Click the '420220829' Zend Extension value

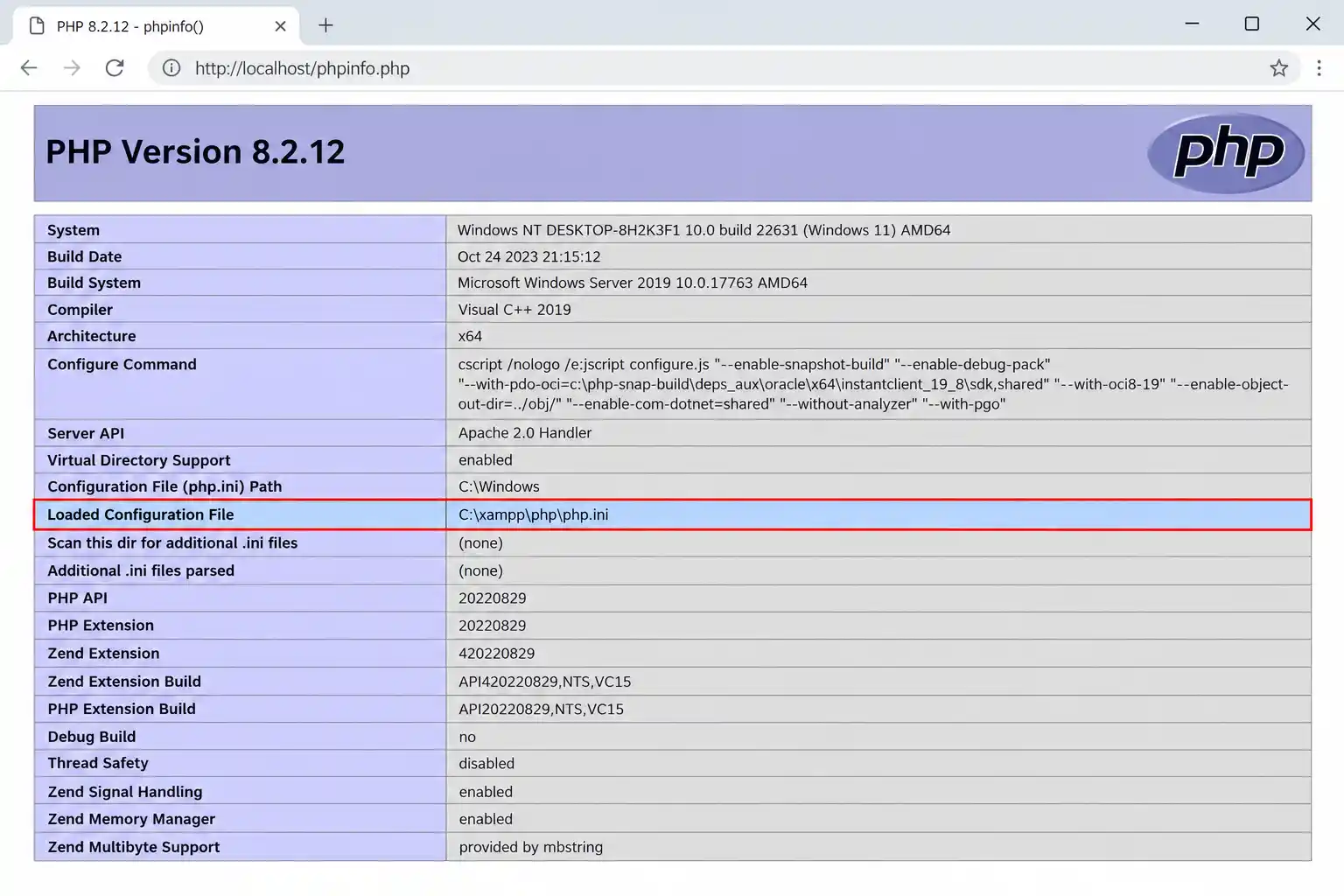click(x=496, y=653)
